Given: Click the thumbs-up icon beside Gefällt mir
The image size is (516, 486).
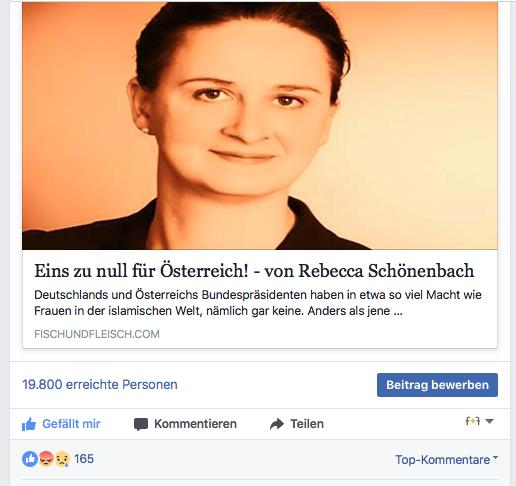Looking at the screenshot, I should (x=29, y=424).
